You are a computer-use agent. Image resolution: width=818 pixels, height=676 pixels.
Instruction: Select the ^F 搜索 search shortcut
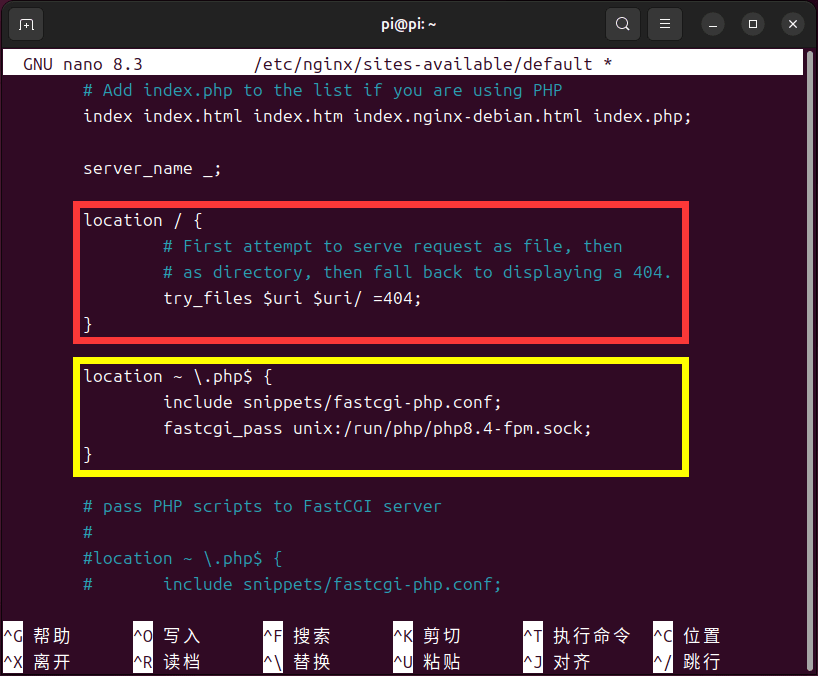point(297,636)
